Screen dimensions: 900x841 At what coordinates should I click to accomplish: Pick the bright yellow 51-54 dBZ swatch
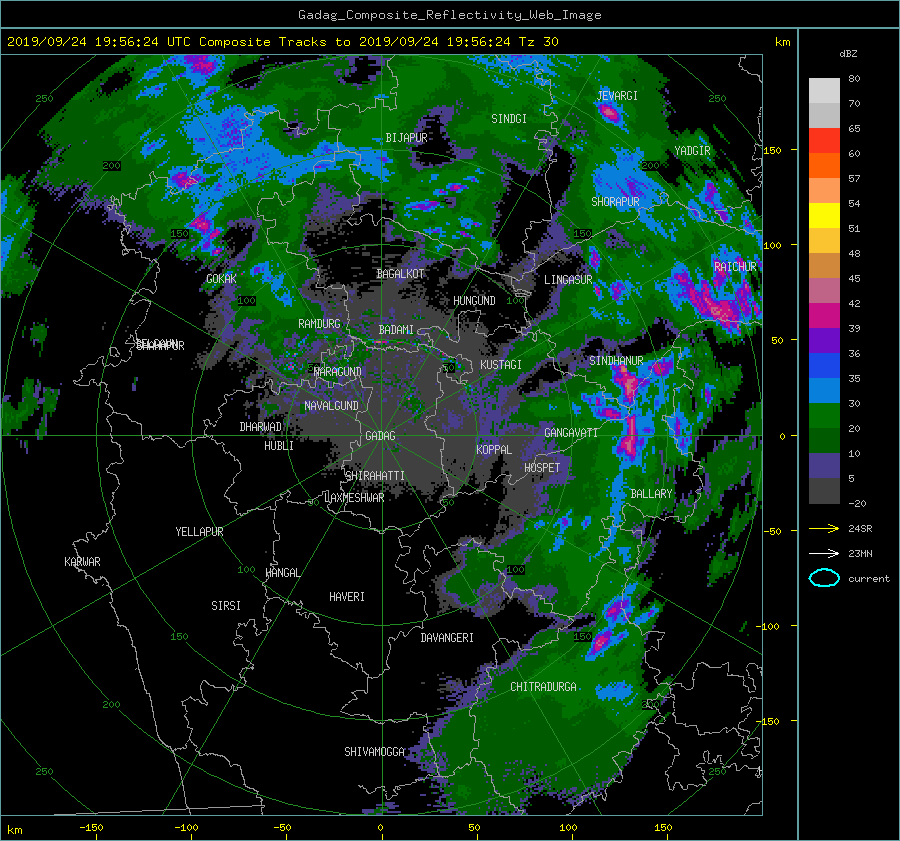[x=824, y=216]
